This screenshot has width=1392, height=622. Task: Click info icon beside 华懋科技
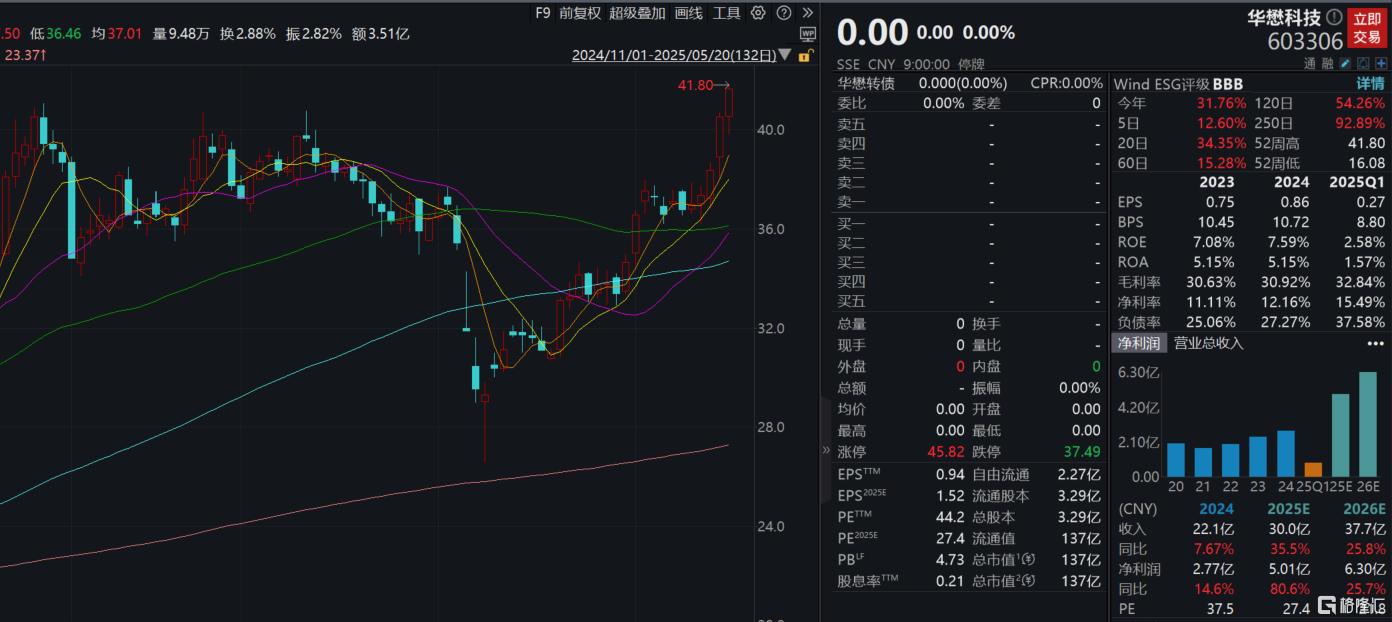pos(1333,17)
